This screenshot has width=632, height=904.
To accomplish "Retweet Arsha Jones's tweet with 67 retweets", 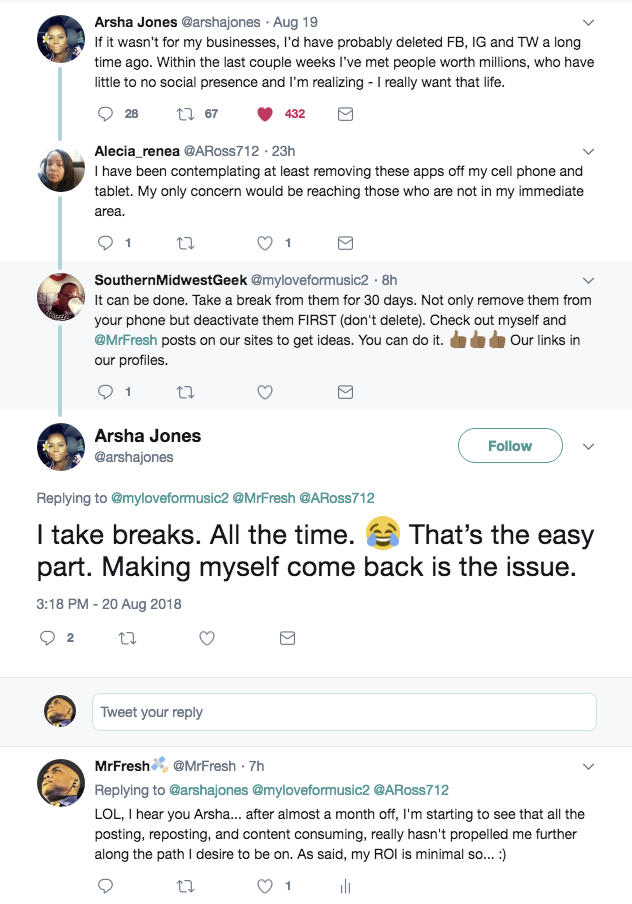I will click(x=185, y=114).
